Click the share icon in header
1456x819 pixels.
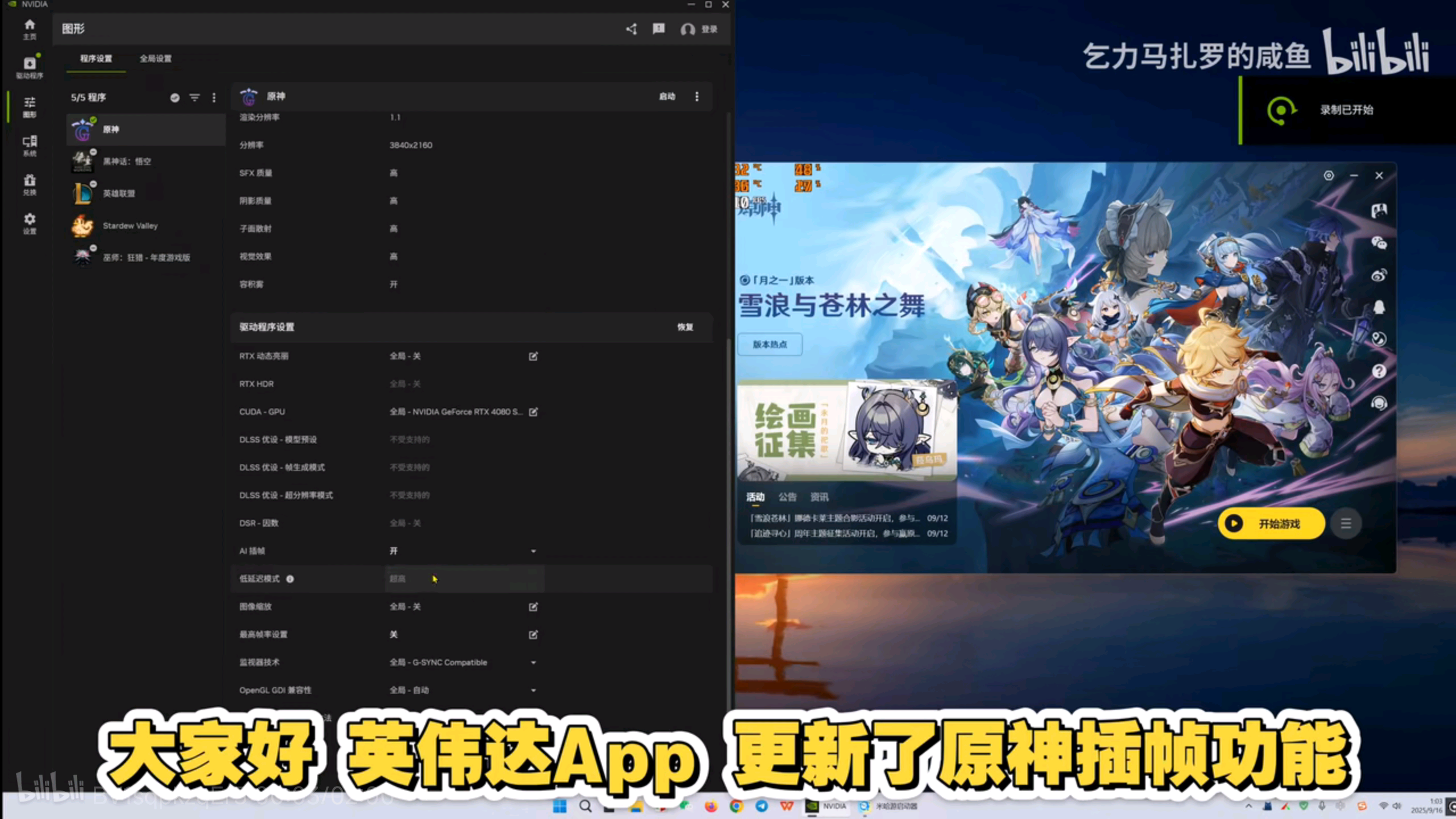(x=631, y=29)
